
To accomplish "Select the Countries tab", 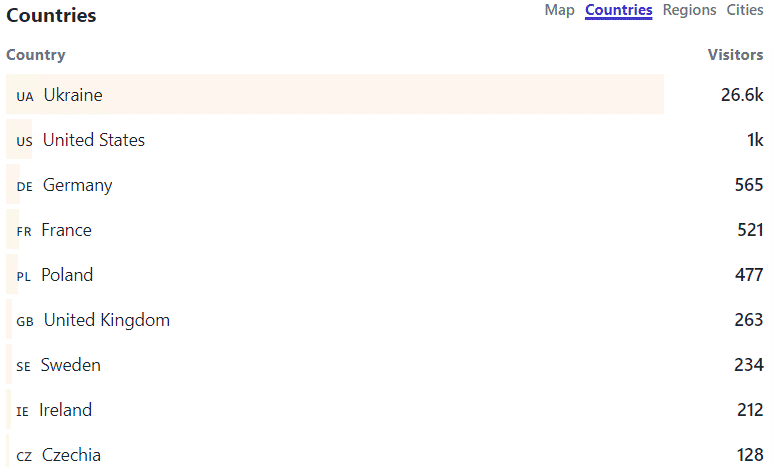I will coord(618,10).
